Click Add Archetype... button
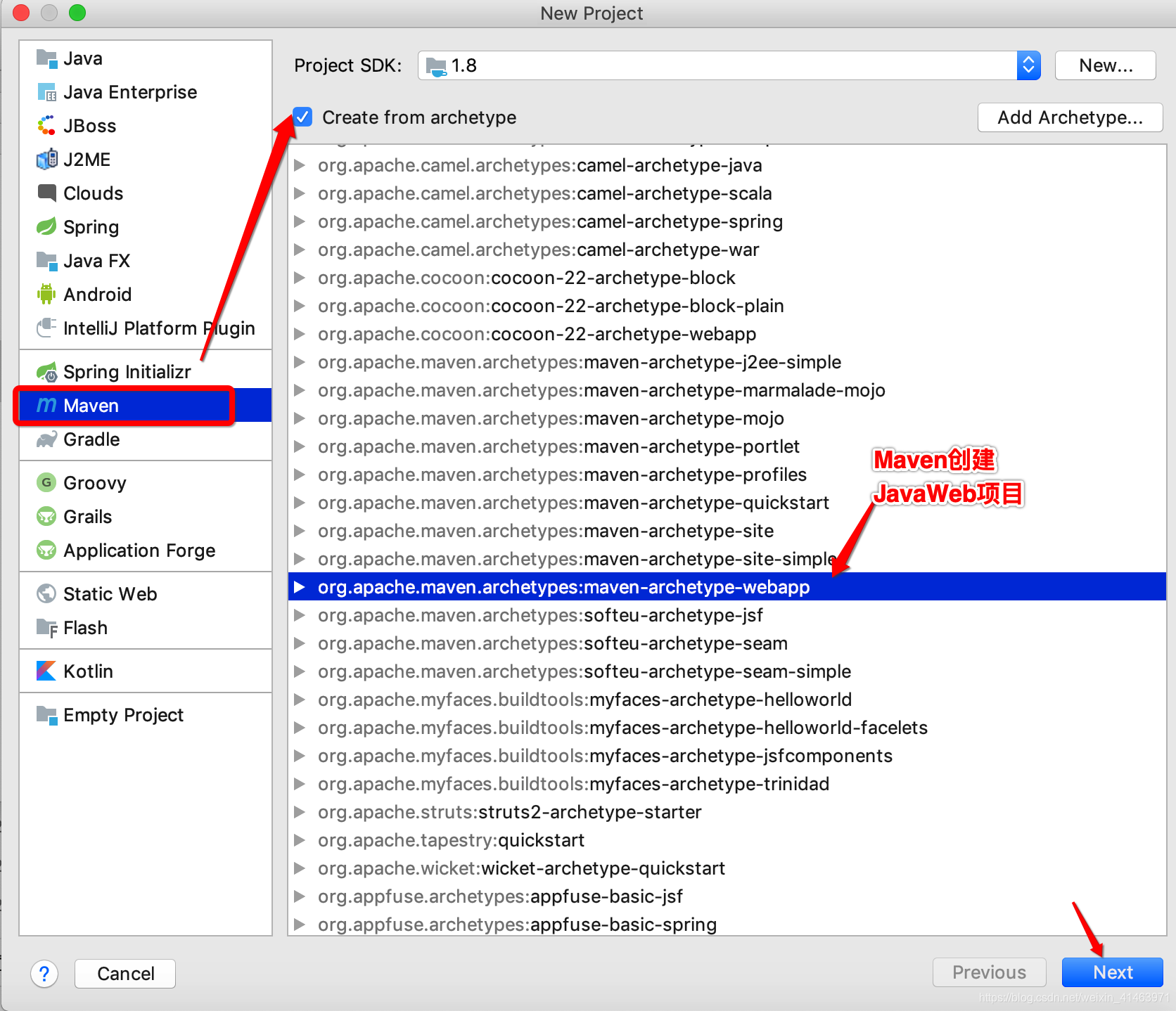Screen dimensions: 1176x1011 [1070, 117]
